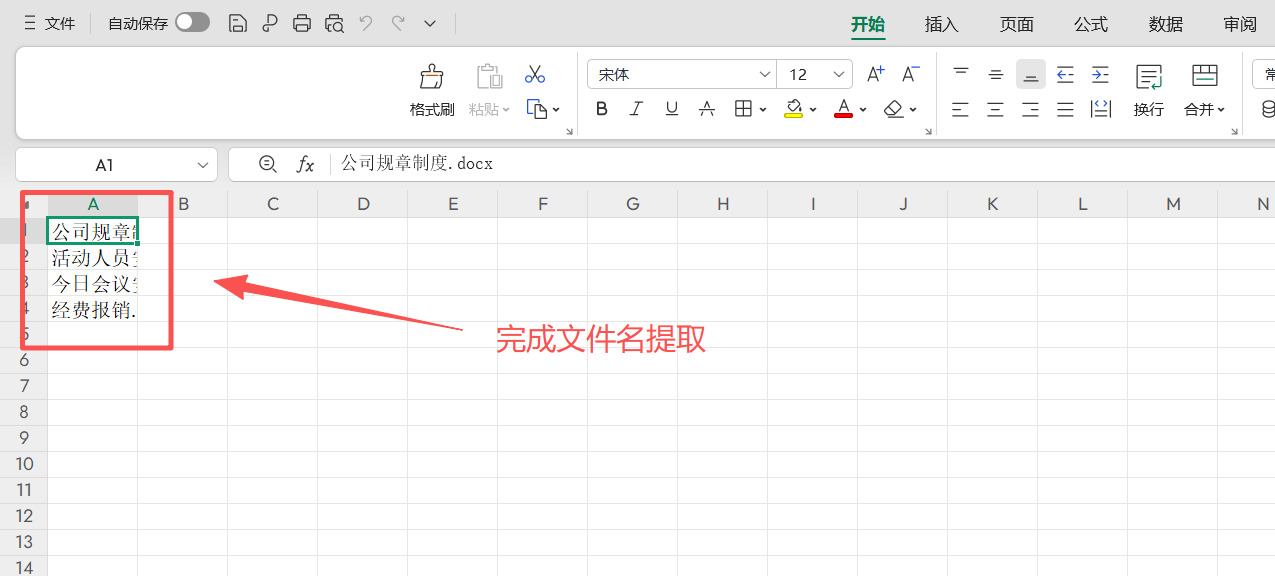Screen dimensions: 1275x576
Task: Align text left
Action: click(961, 109)
